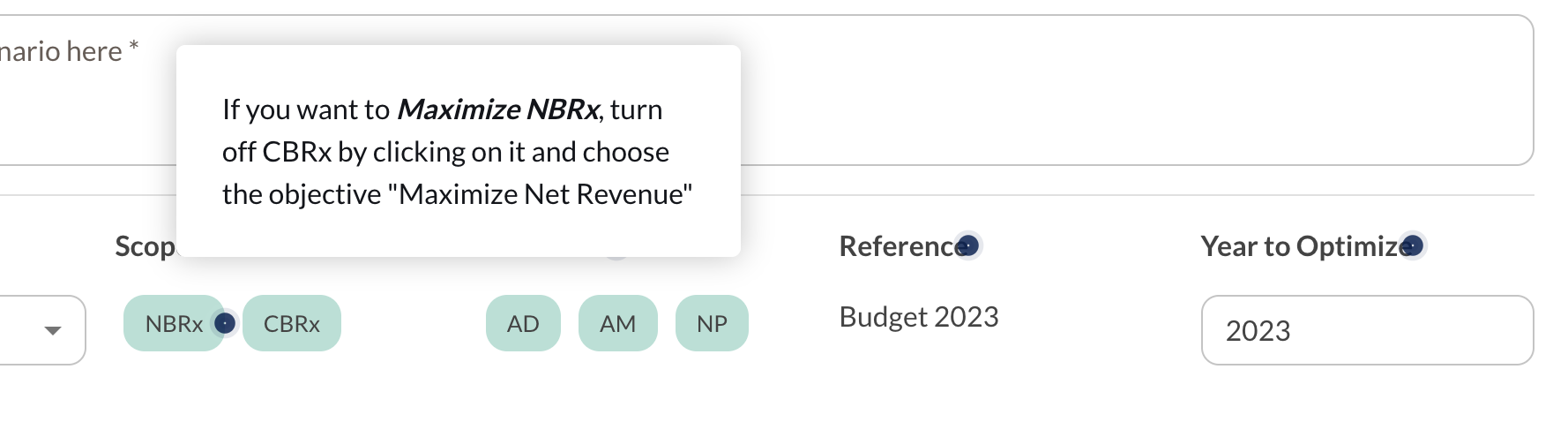Screen dimensions: 1568x422
Task: Turn off the CBRx scope chip
Action: (x=292, y=323)
